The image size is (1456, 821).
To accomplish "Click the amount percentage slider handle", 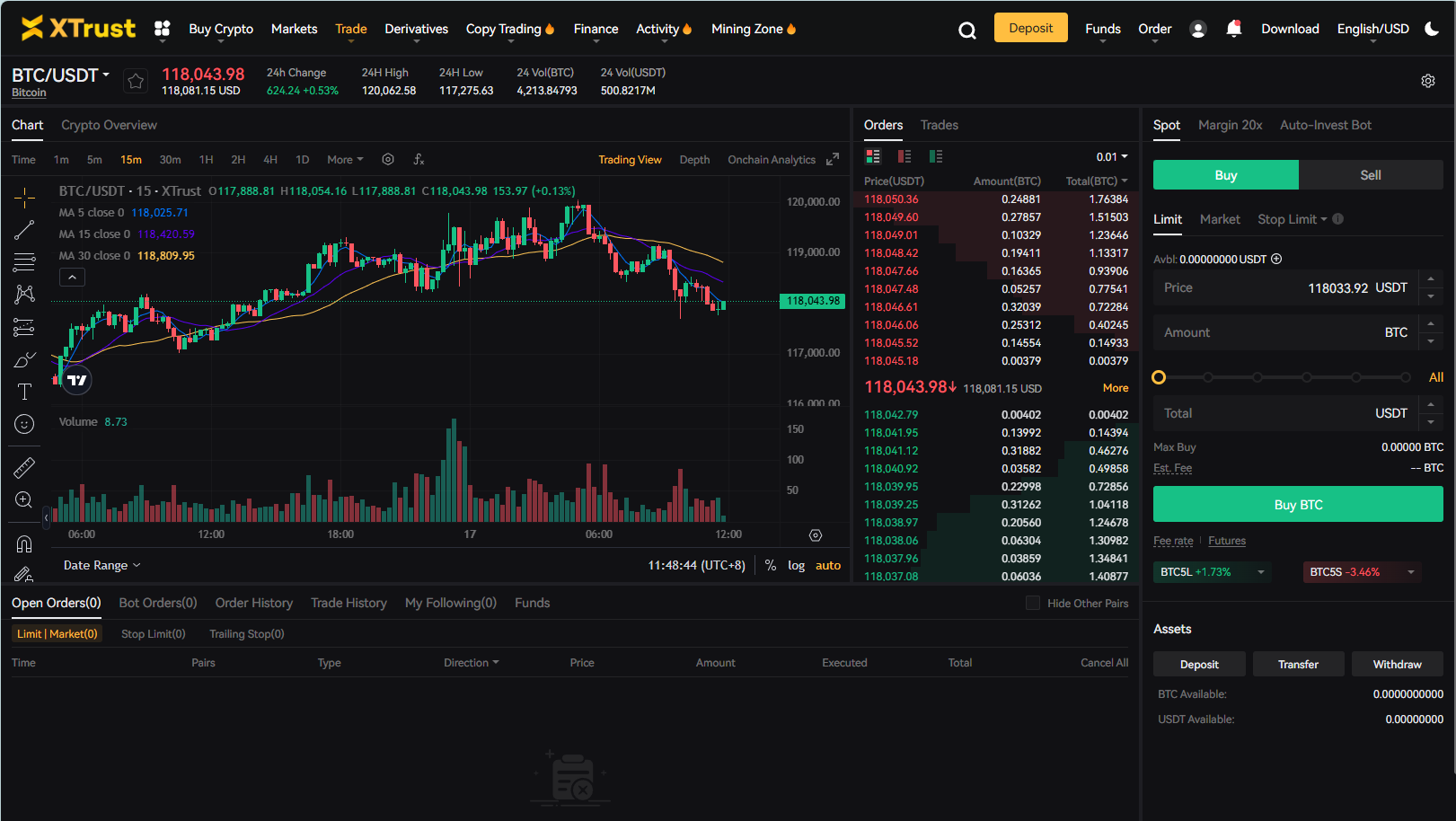I will click(1159, 377).
